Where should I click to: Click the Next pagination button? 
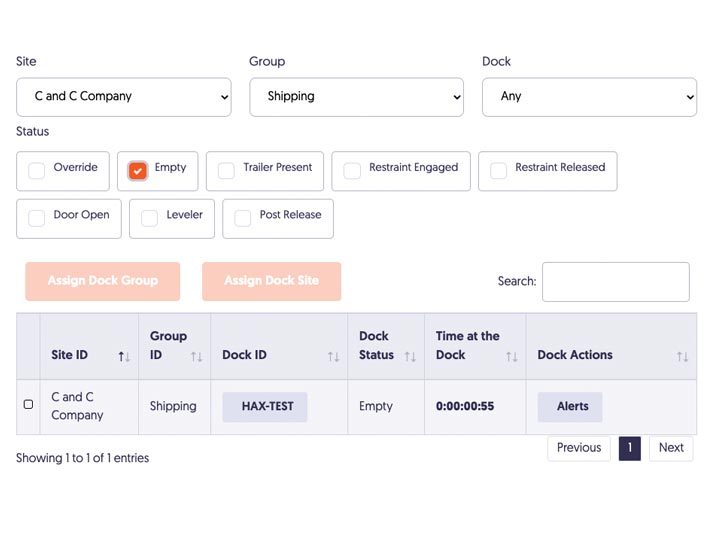coord(671,448)
